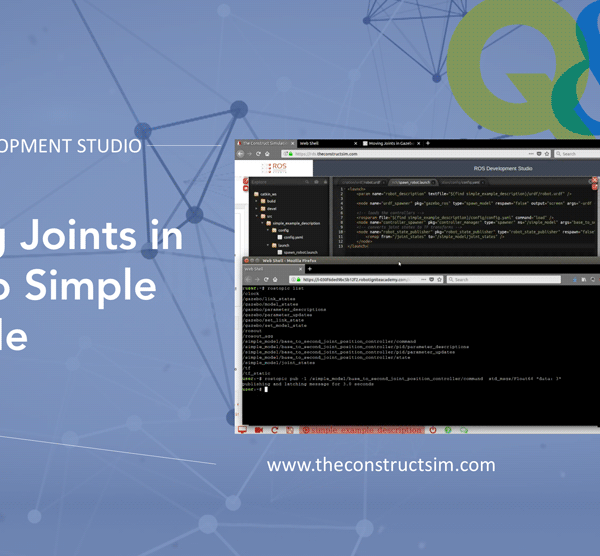This screenshot has width=600, height=556.
Task: Click the video camera icon in bottom toolbar
Action: [x=259, y=430]
